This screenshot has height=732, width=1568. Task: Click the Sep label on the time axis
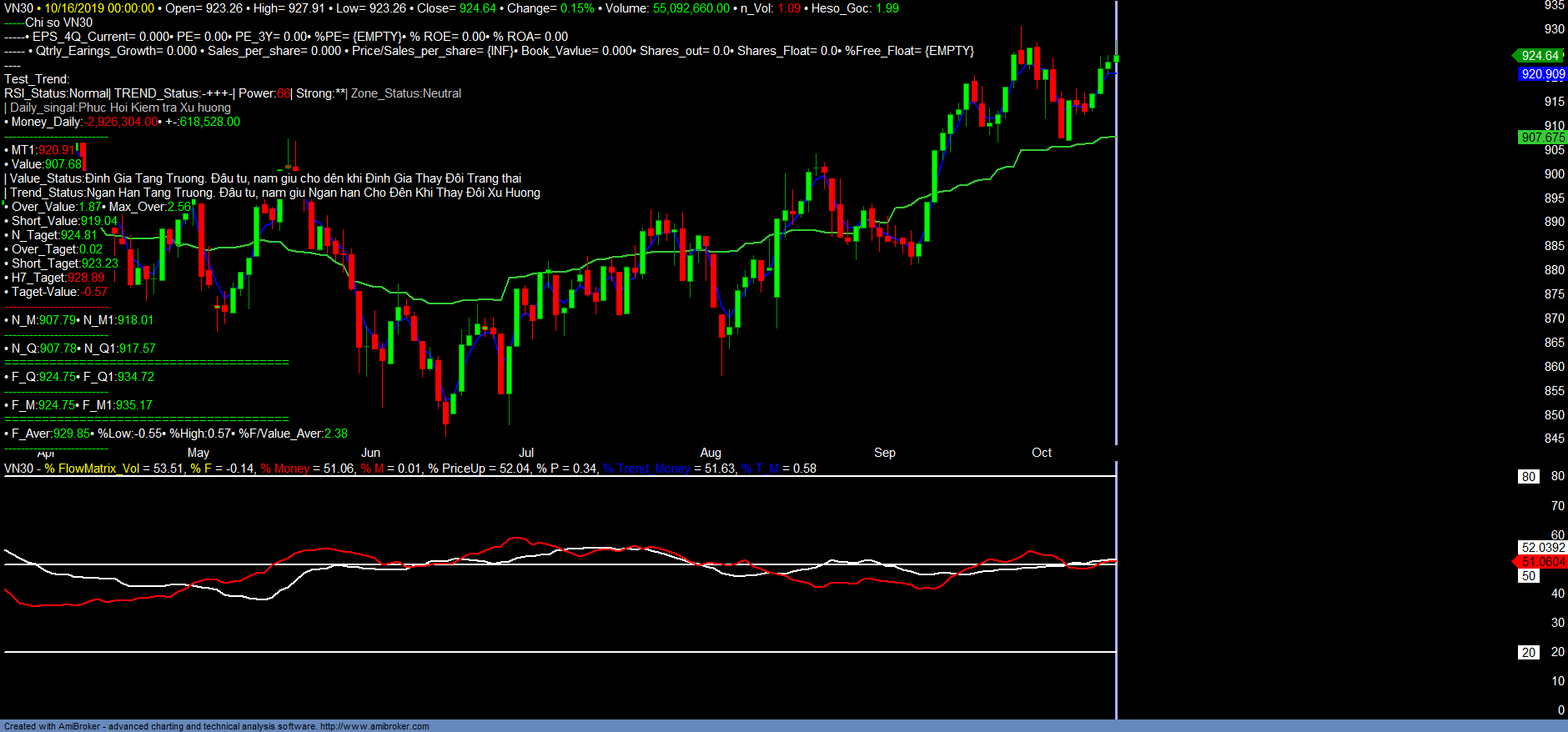pos(884,453)
